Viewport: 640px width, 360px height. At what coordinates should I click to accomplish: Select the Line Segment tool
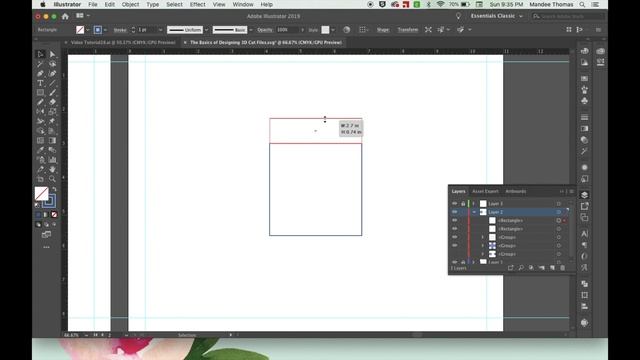point(52,83)
